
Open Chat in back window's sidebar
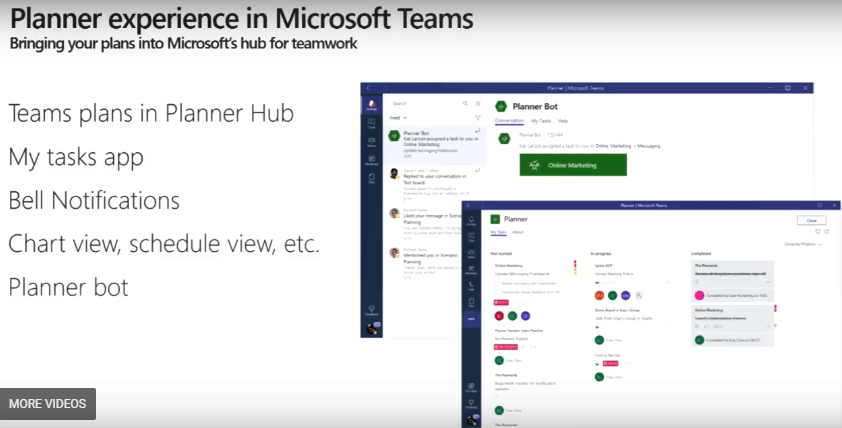(372, 124)
